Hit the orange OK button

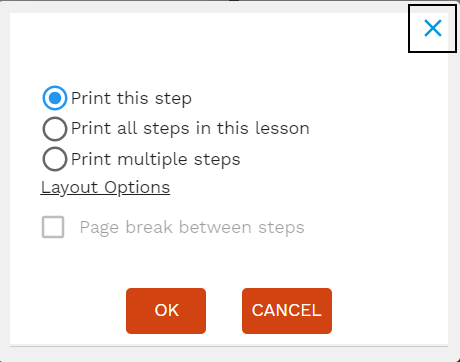(166, 311)
